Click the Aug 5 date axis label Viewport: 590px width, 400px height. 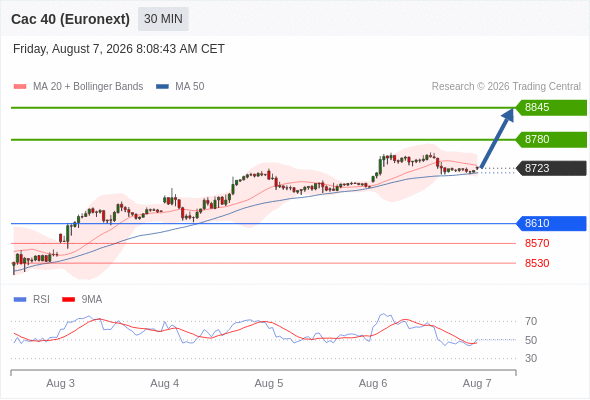(x=269, y=383)
